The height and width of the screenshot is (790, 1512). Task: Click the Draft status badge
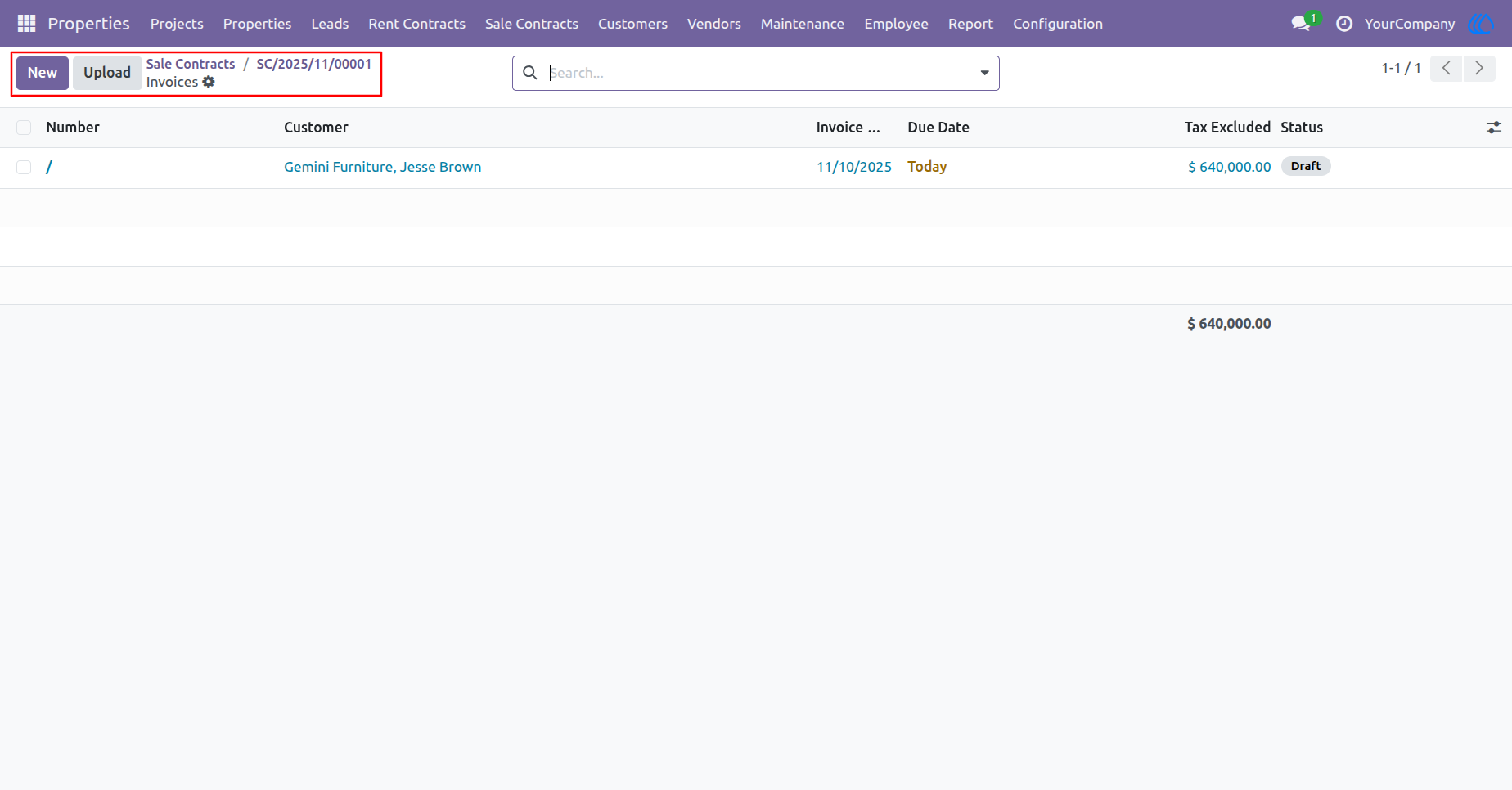1306,166
